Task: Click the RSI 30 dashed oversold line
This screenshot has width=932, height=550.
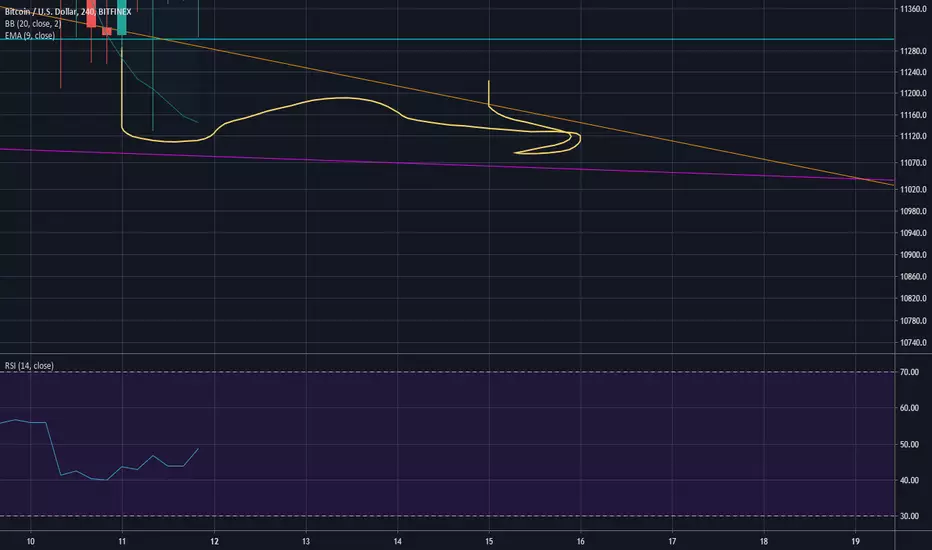Action: tap(447, 516)
